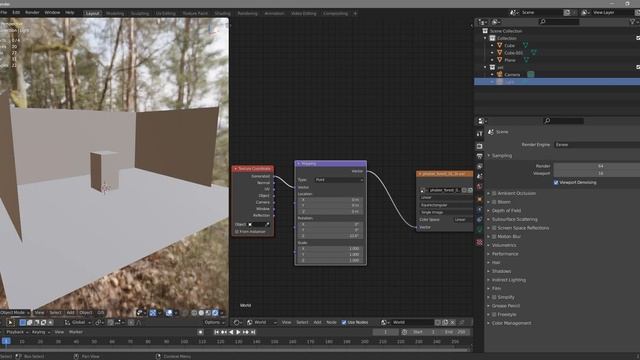
Task: Open the Equirectangular projection selector
Action: click(446, 205)
